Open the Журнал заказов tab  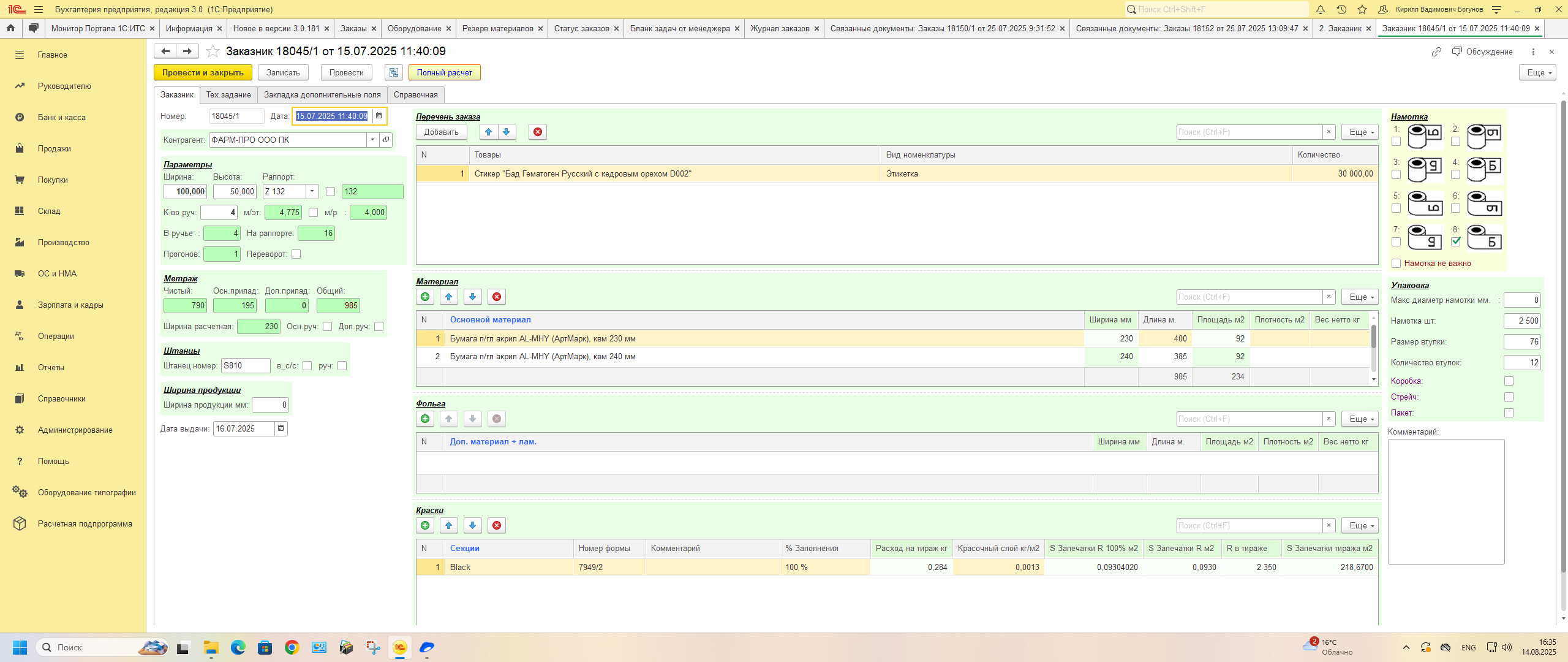tap(779, 28)
